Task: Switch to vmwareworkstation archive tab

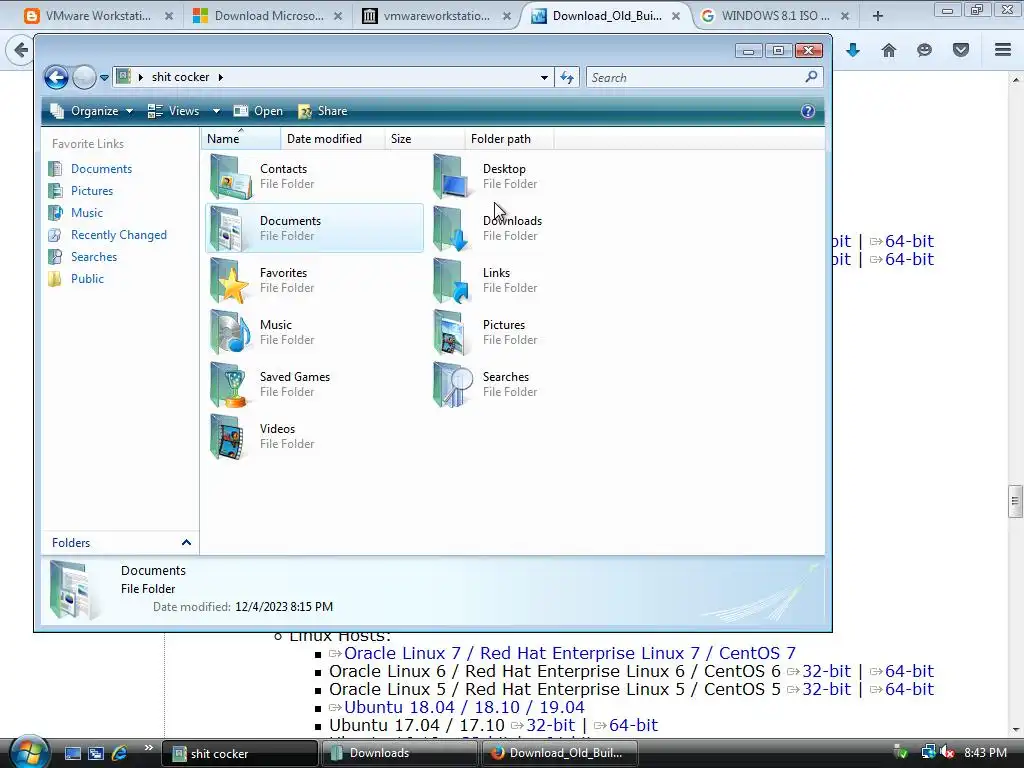Action: click(436, 16)
